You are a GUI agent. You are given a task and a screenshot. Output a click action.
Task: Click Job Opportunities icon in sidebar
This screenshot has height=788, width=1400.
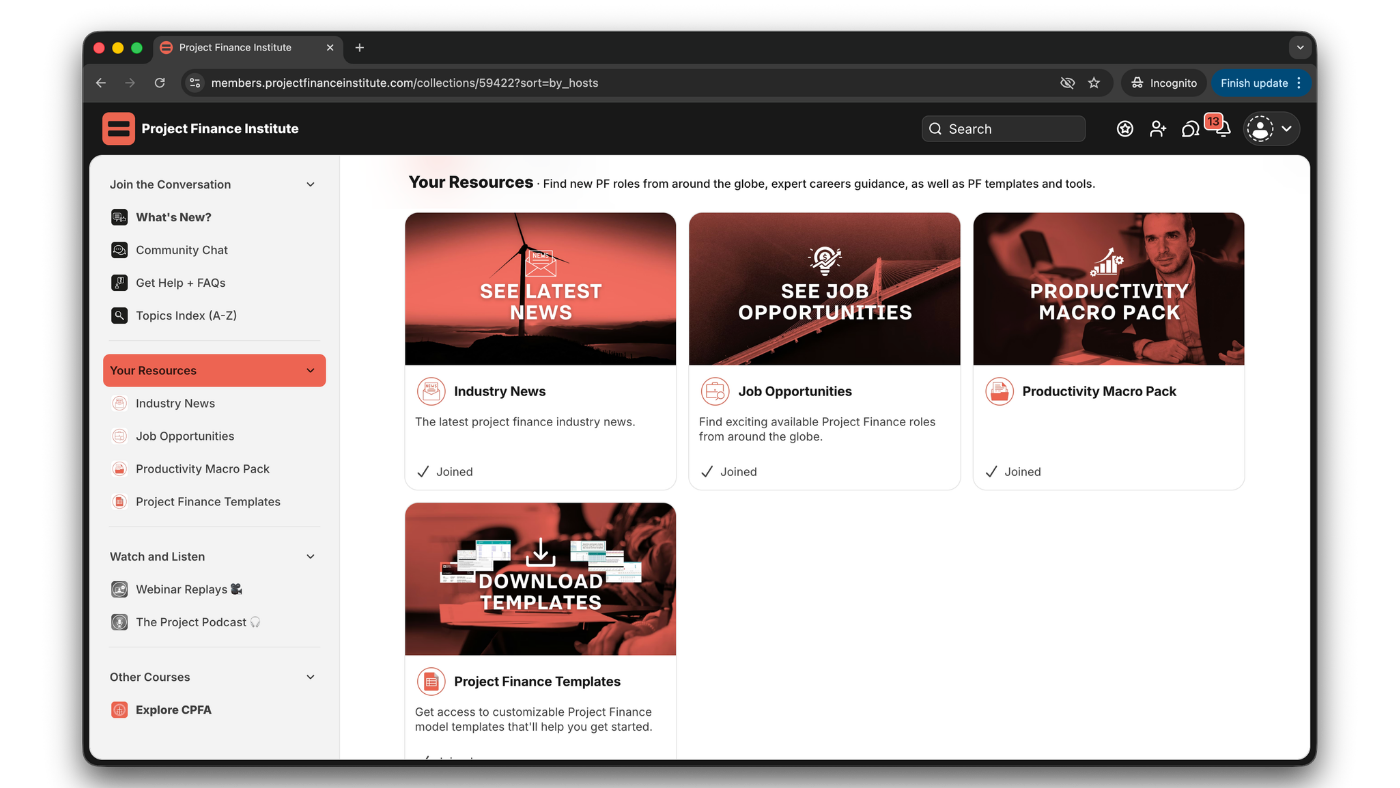pyautogui.click(x=119, y=436)
